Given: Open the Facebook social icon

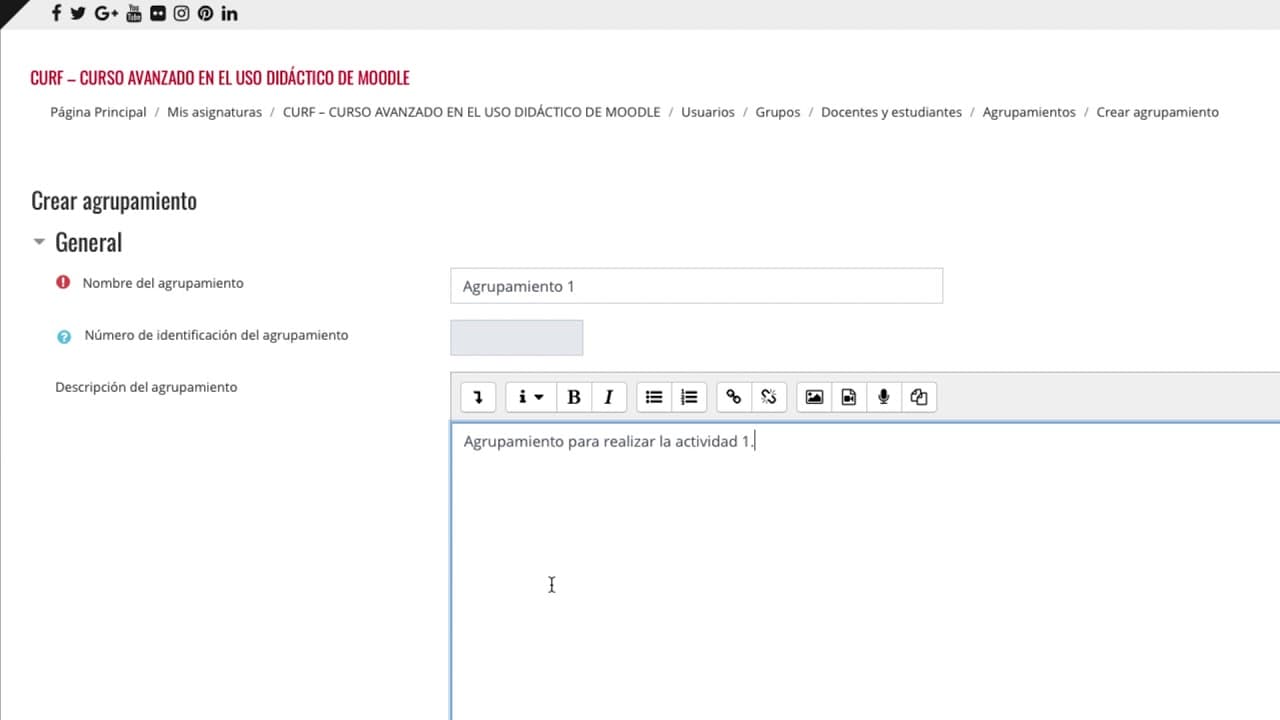Looking at the screenshot, I should coord(56,13).
